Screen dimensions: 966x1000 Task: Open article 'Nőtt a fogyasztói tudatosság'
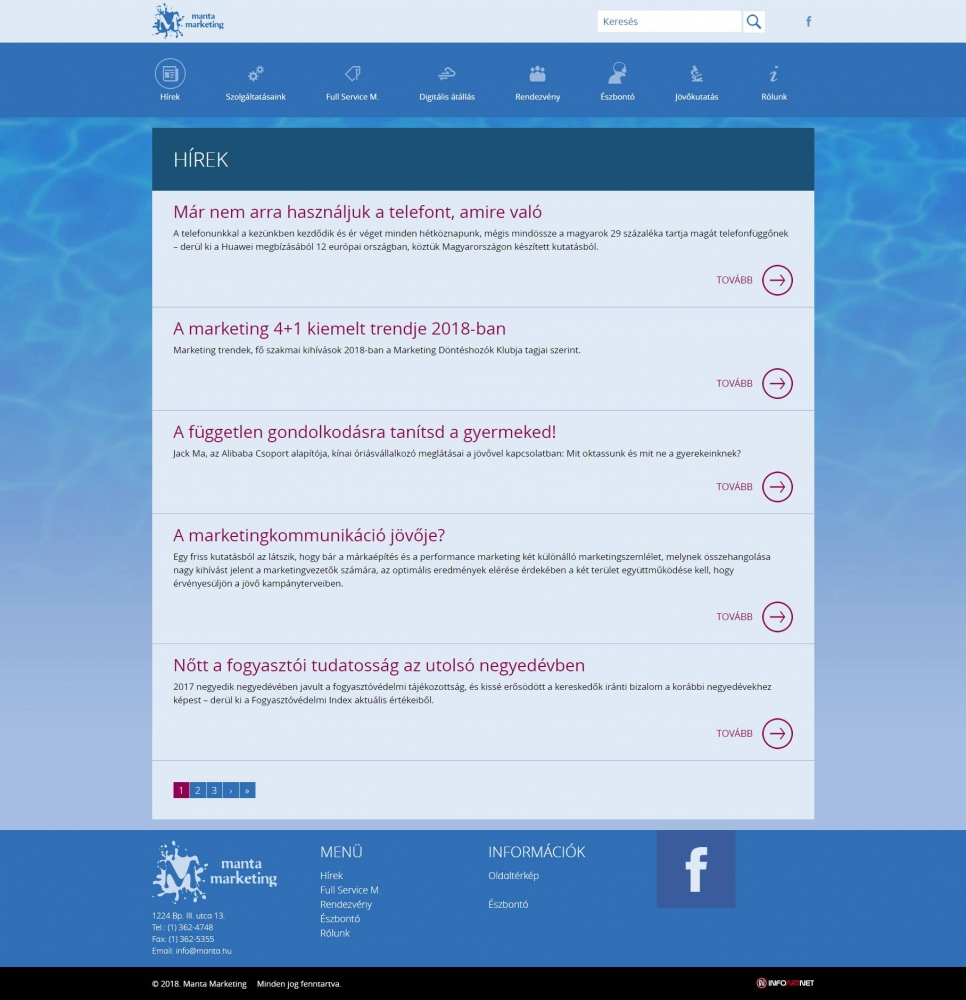(x=379, y=665)
